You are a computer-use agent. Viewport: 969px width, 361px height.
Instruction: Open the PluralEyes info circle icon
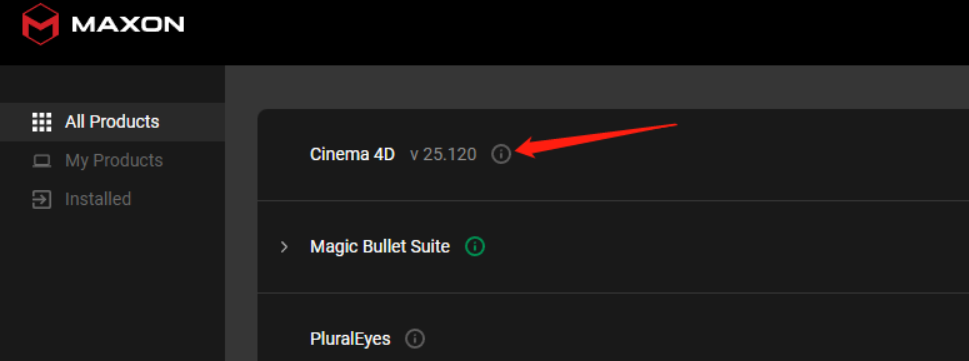click(x=415, y=339)
